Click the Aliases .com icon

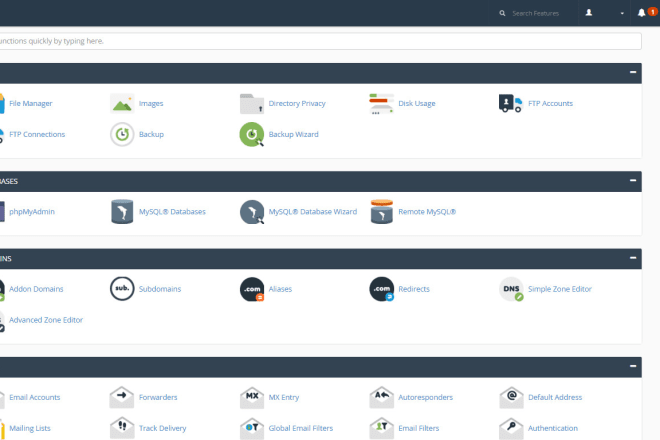coord(252,289)
